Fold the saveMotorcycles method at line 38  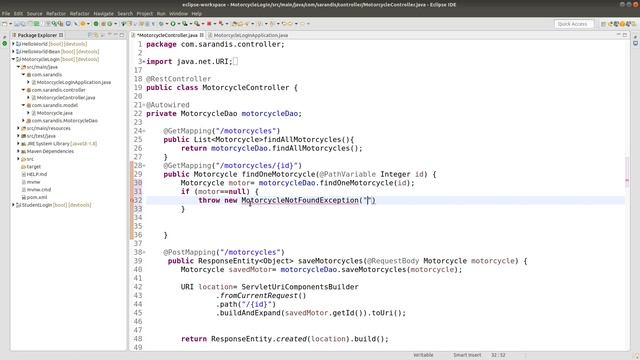(144, 252)
